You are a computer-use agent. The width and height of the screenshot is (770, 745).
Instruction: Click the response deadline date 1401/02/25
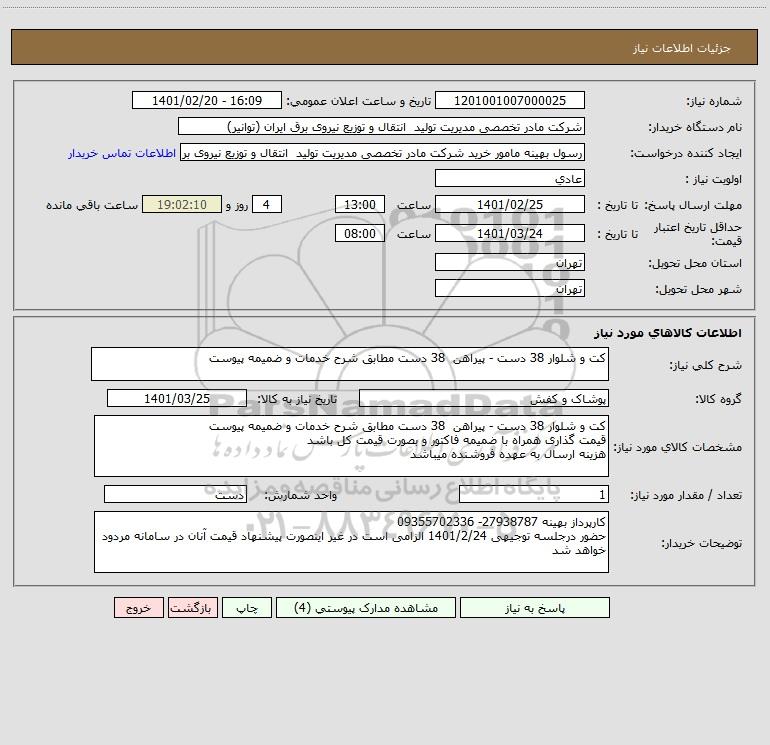point(510,204)
